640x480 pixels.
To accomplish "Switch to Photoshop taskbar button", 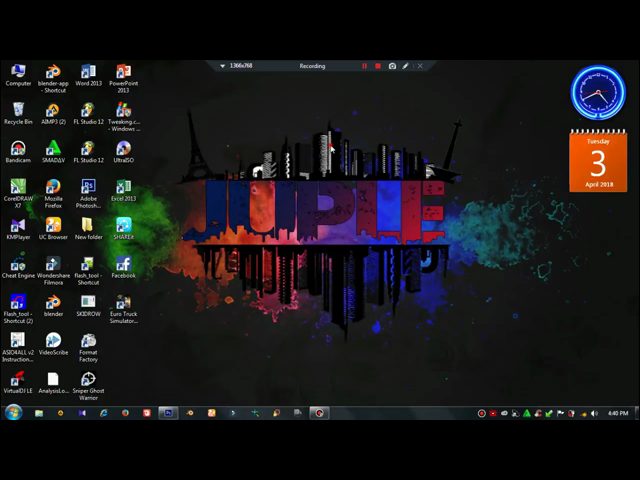I will (x=168, y=413).
